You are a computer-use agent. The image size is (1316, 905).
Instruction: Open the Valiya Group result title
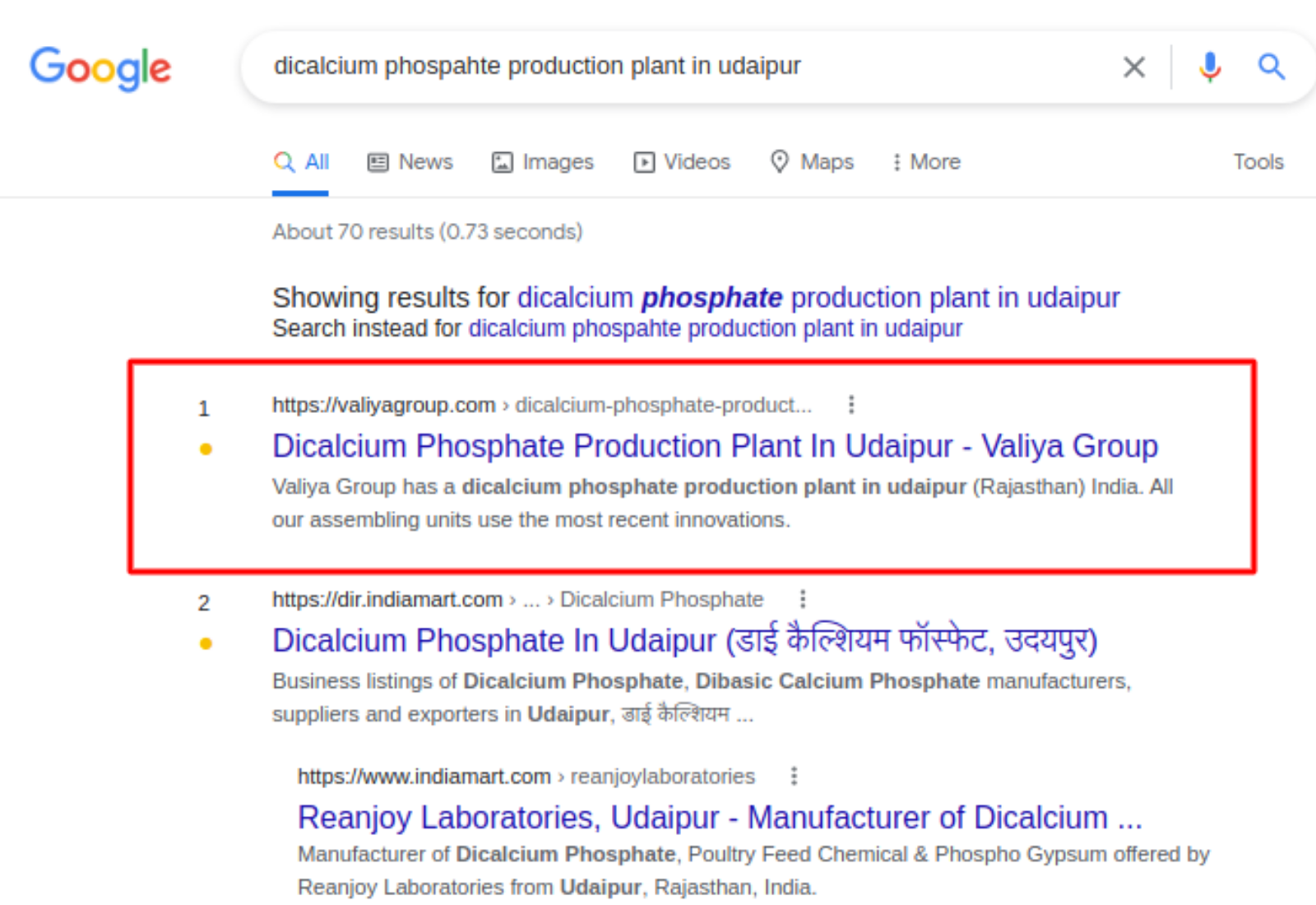click(715, 446)
